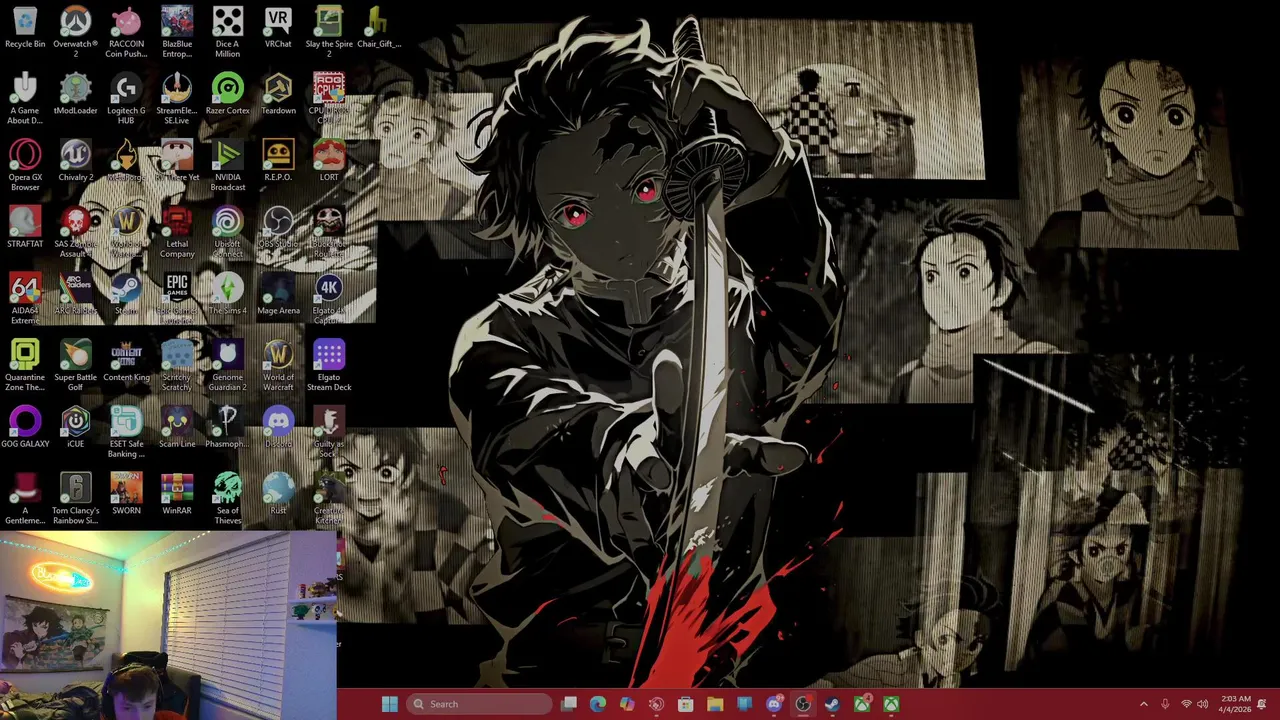
Task: Click the LORT desktop icon
Action: coord(329,161)
